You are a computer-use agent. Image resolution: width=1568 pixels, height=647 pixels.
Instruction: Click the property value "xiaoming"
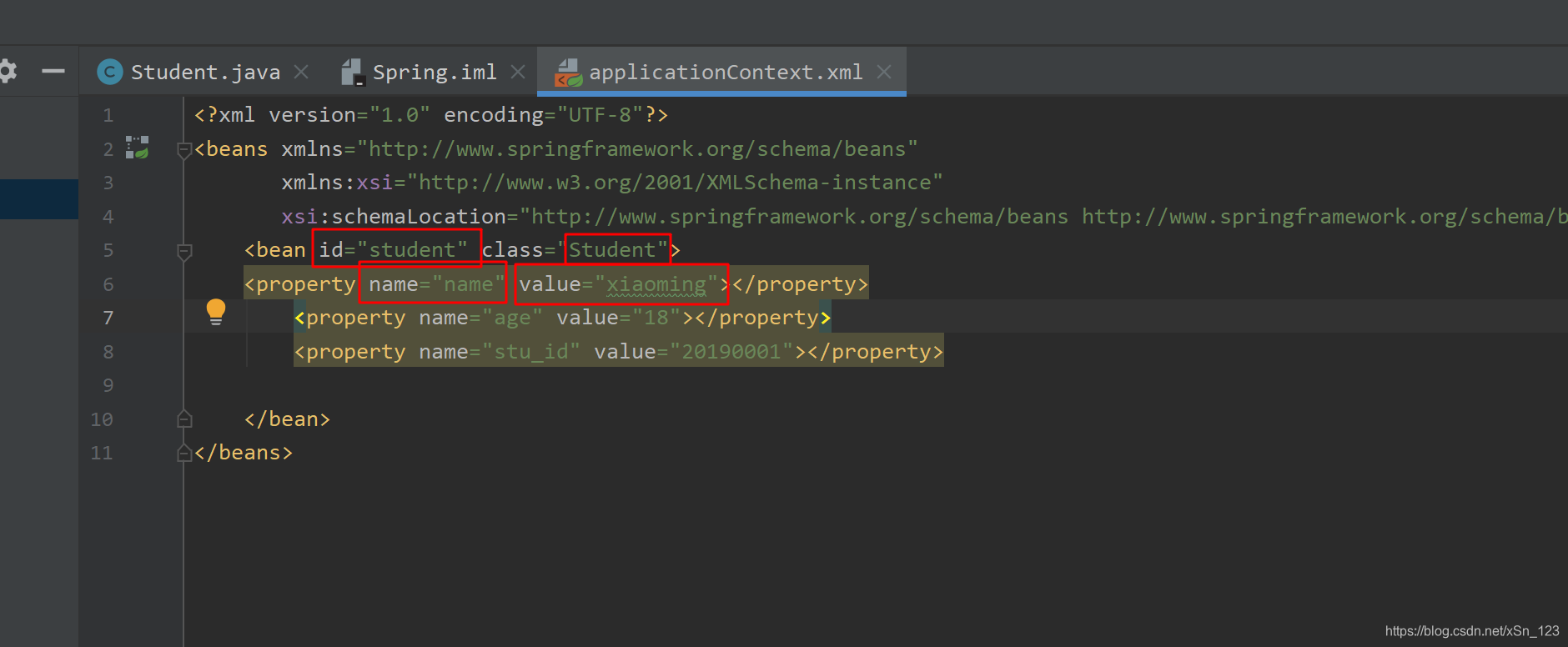pos(656,284)
